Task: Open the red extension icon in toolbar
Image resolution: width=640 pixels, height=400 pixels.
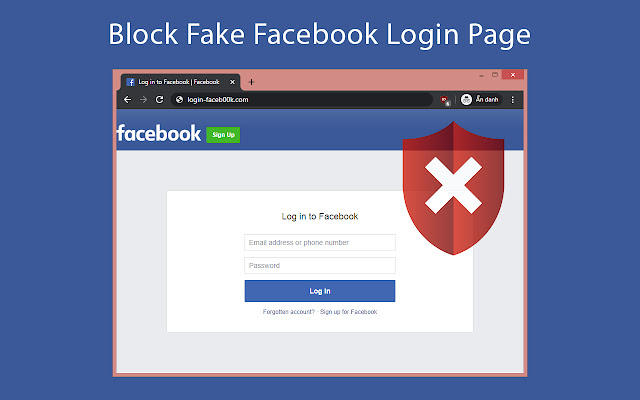Action: coord(445,100)
